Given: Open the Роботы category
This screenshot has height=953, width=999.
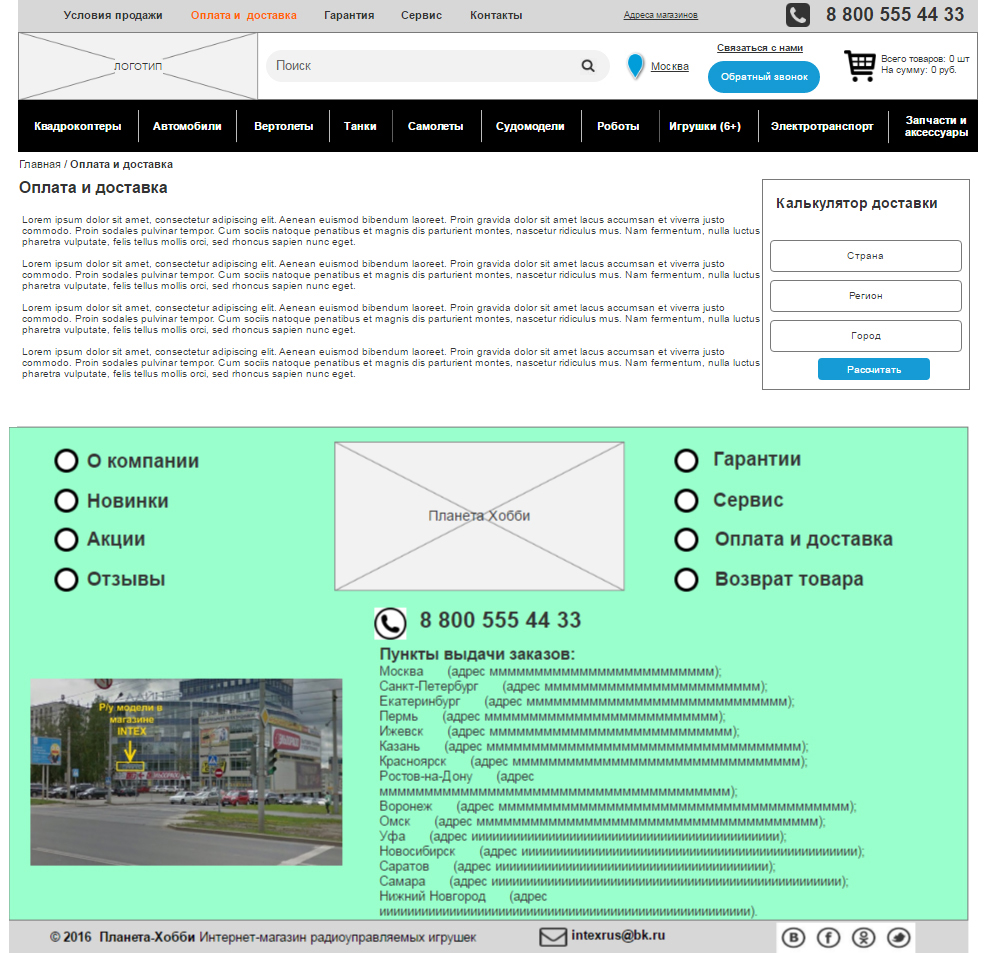Looking at the screenshot, I should [x=618, y=126].
